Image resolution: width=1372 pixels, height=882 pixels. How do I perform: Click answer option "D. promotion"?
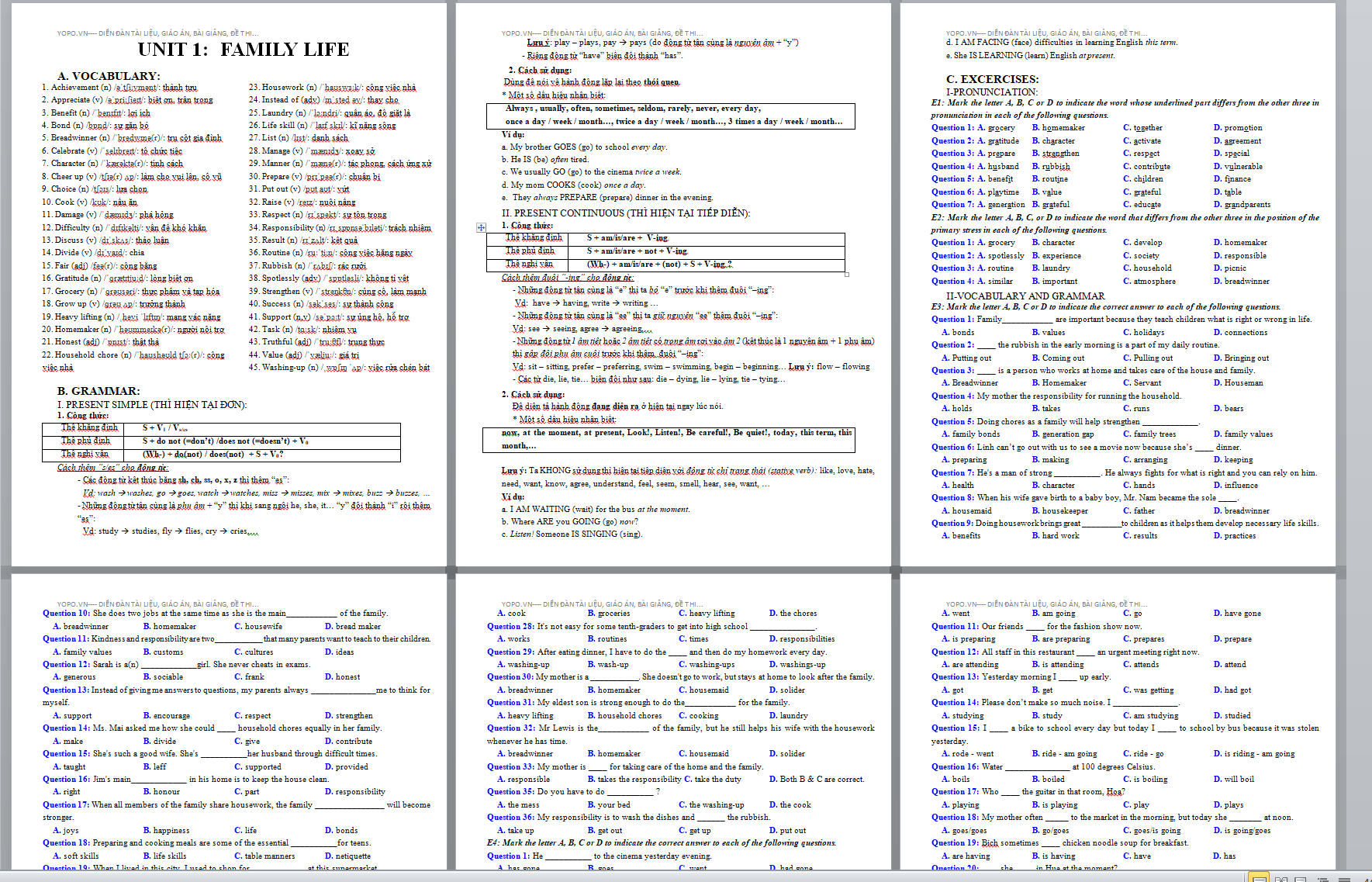(1238, 127)
